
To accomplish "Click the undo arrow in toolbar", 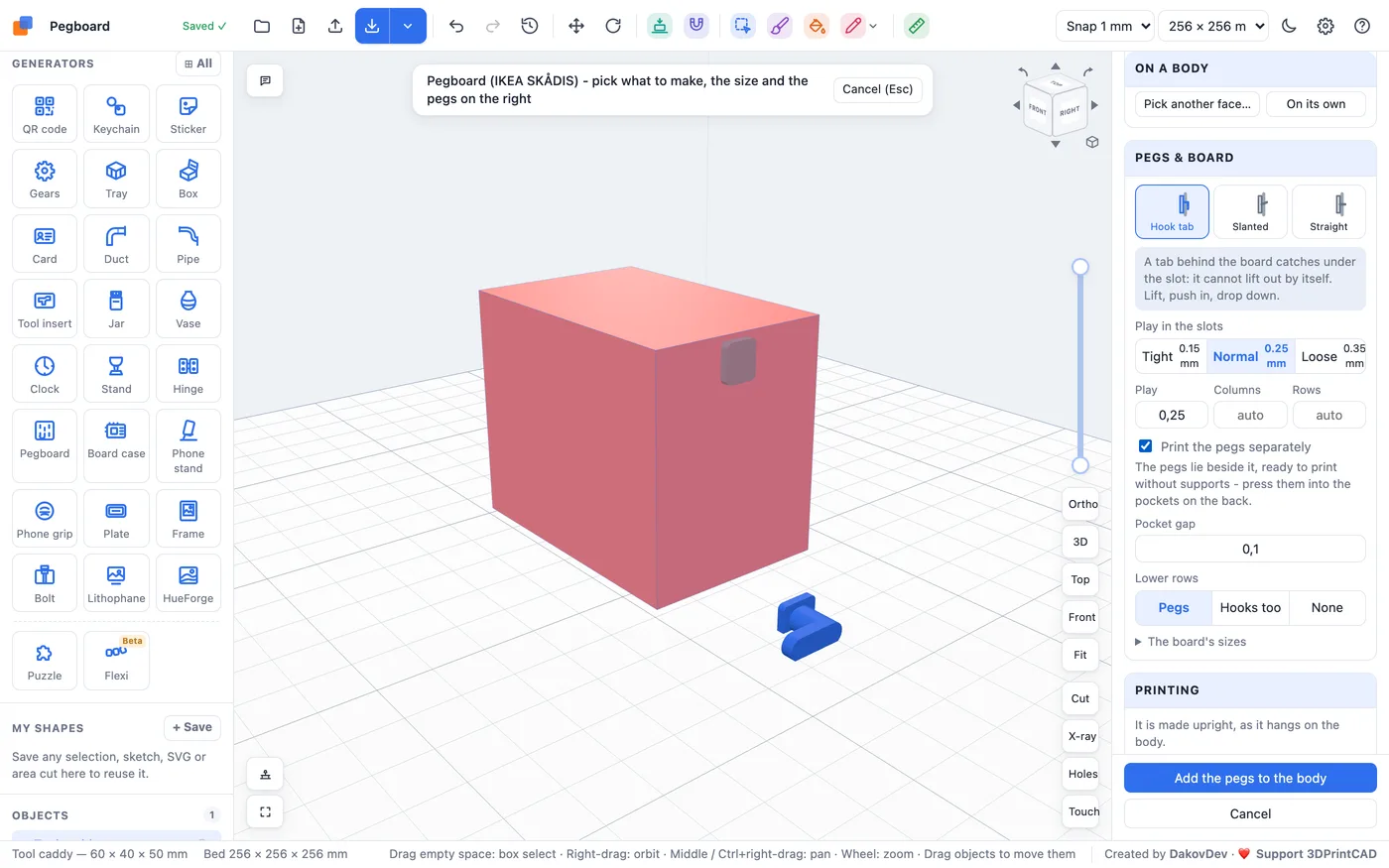I will pyautogui.click(x=456, y=26).
